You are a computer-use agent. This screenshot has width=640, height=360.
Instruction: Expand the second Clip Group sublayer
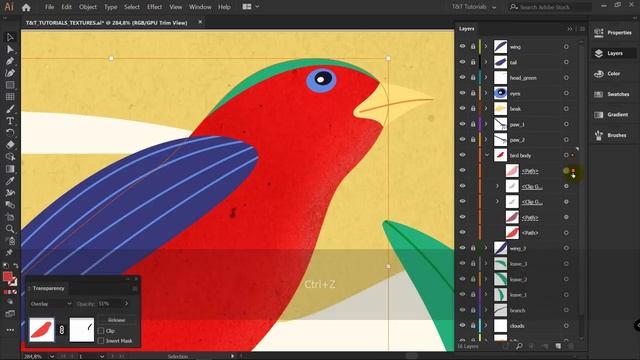[497, 202]
